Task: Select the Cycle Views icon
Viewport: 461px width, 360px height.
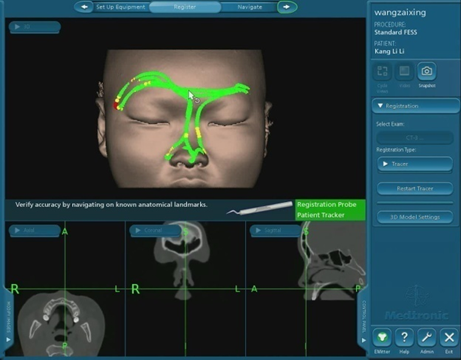Action: click(x=382, y=71)
